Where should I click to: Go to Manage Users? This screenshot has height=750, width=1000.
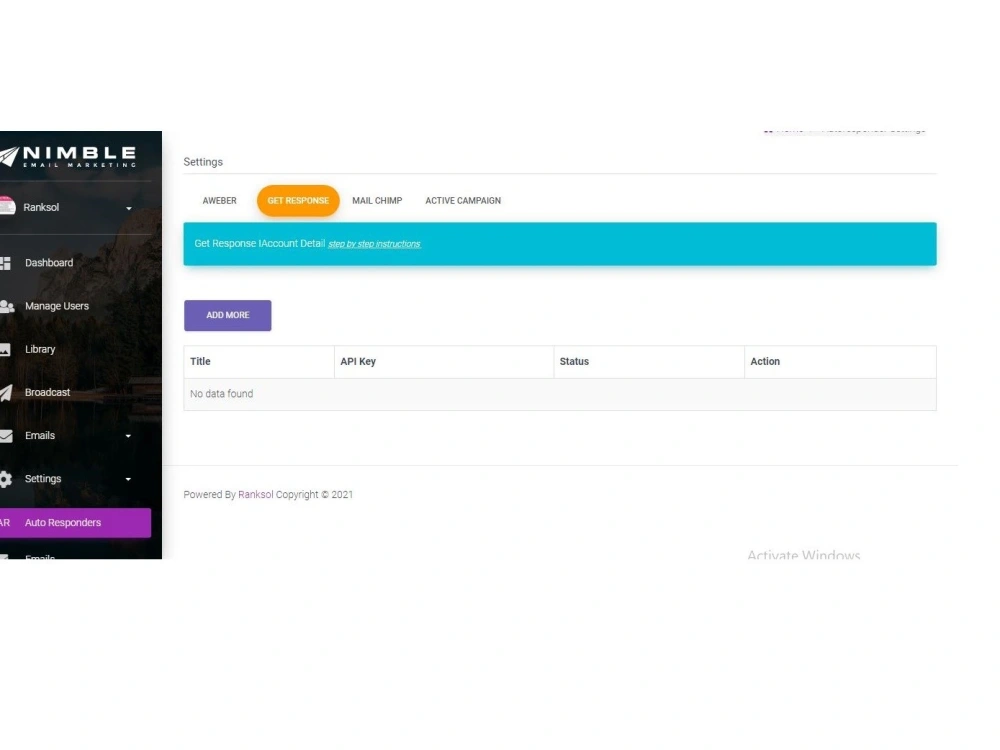point(57,306)
